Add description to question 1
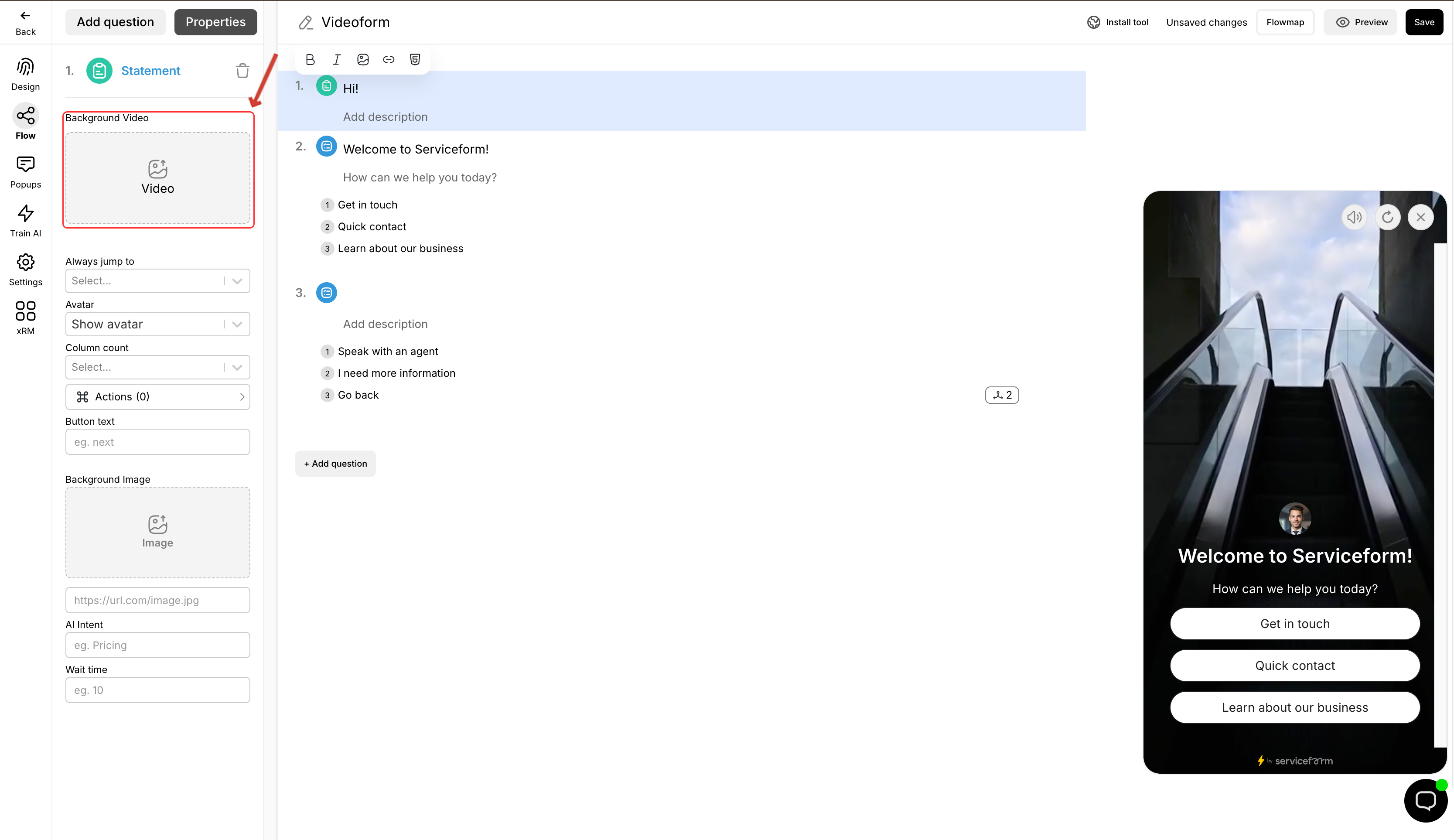The width and height of the screenshot is (1454, 840). [x=385, y=117]
